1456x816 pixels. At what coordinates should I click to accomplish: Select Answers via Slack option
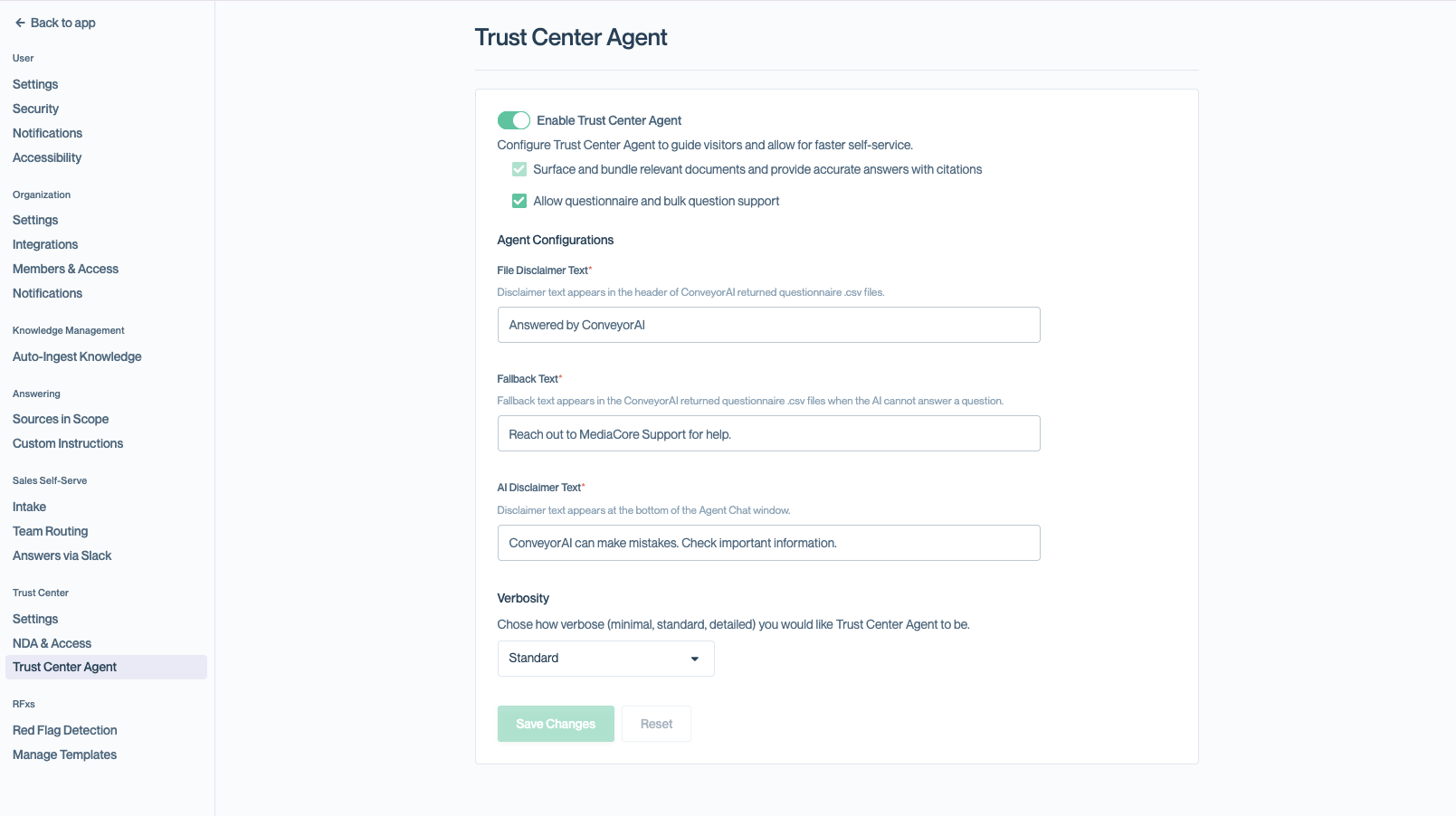pyautogui.click(x=61, y=555)
